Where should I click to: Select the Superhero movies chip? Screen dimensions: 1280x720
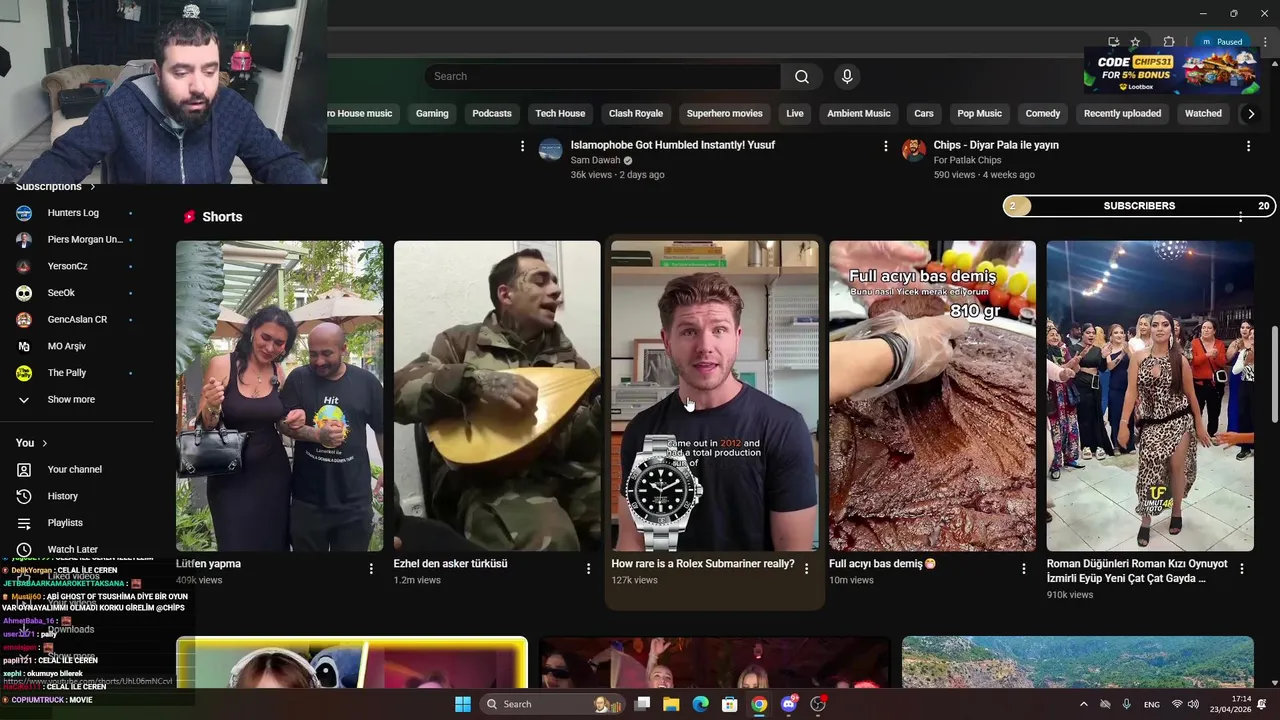(725, 114)
